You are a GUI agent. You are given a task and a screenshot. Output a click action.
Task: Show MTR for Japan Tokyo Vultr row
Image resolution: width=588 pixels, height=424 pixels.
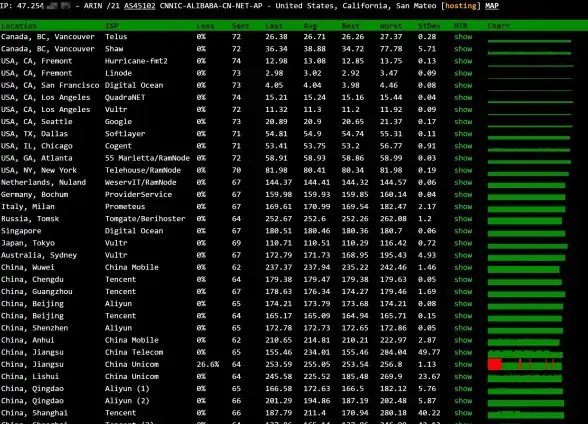[x=463, y=243]
